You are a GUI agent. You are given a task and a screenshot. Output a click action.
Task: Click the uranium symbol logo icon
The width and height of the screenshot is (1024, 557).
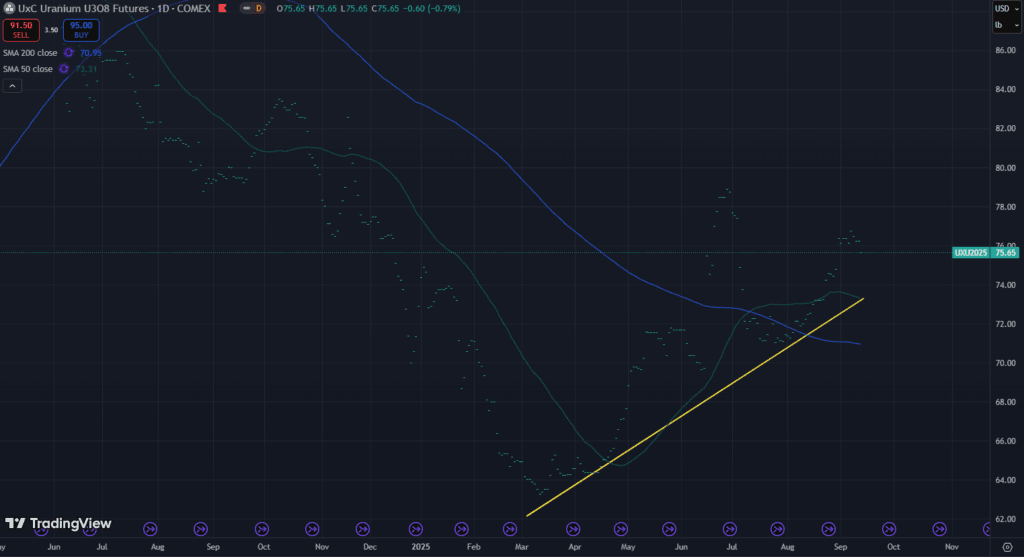coord(8,9)
